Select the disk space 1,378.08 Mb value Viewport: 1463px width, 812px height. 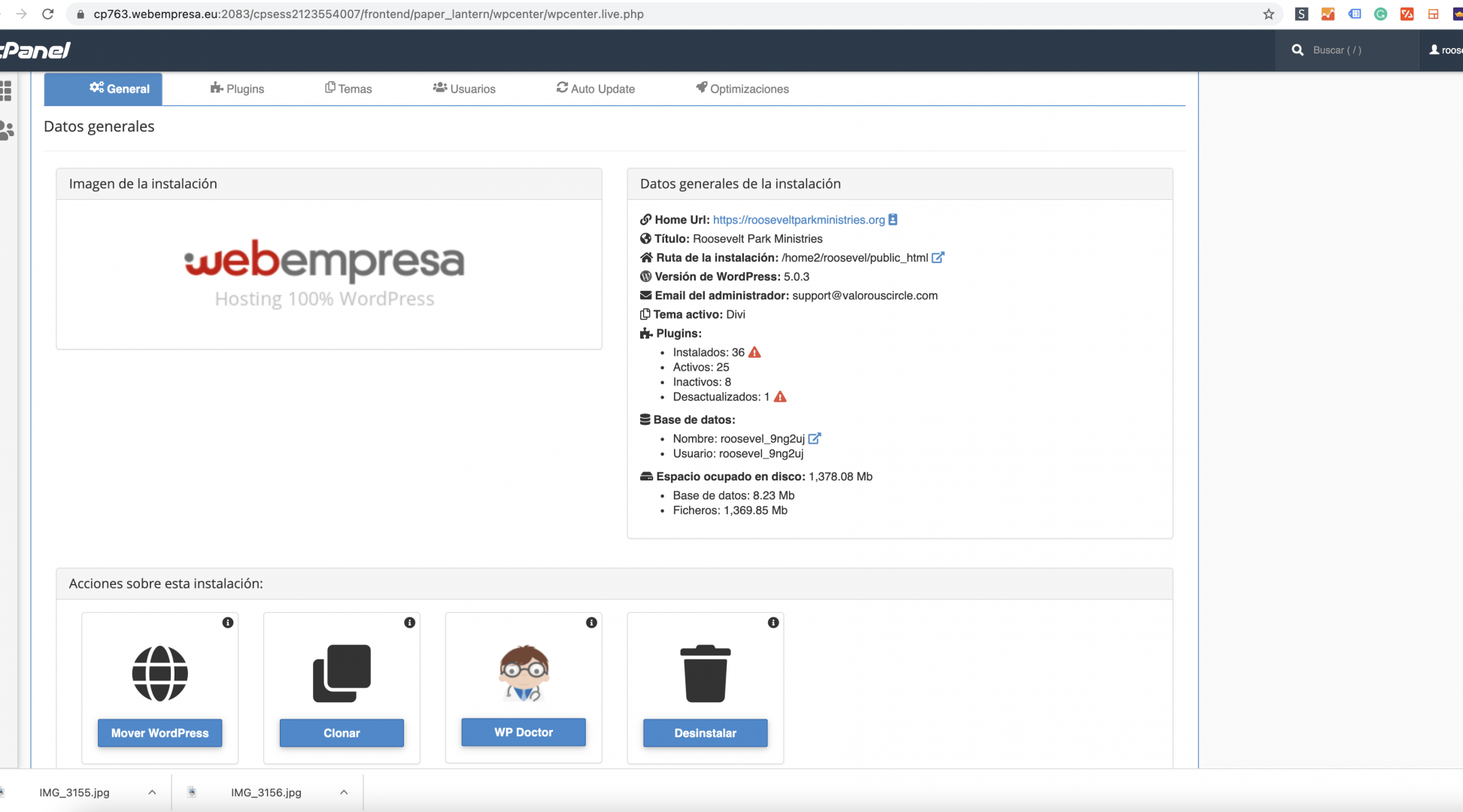click(840, 477)
